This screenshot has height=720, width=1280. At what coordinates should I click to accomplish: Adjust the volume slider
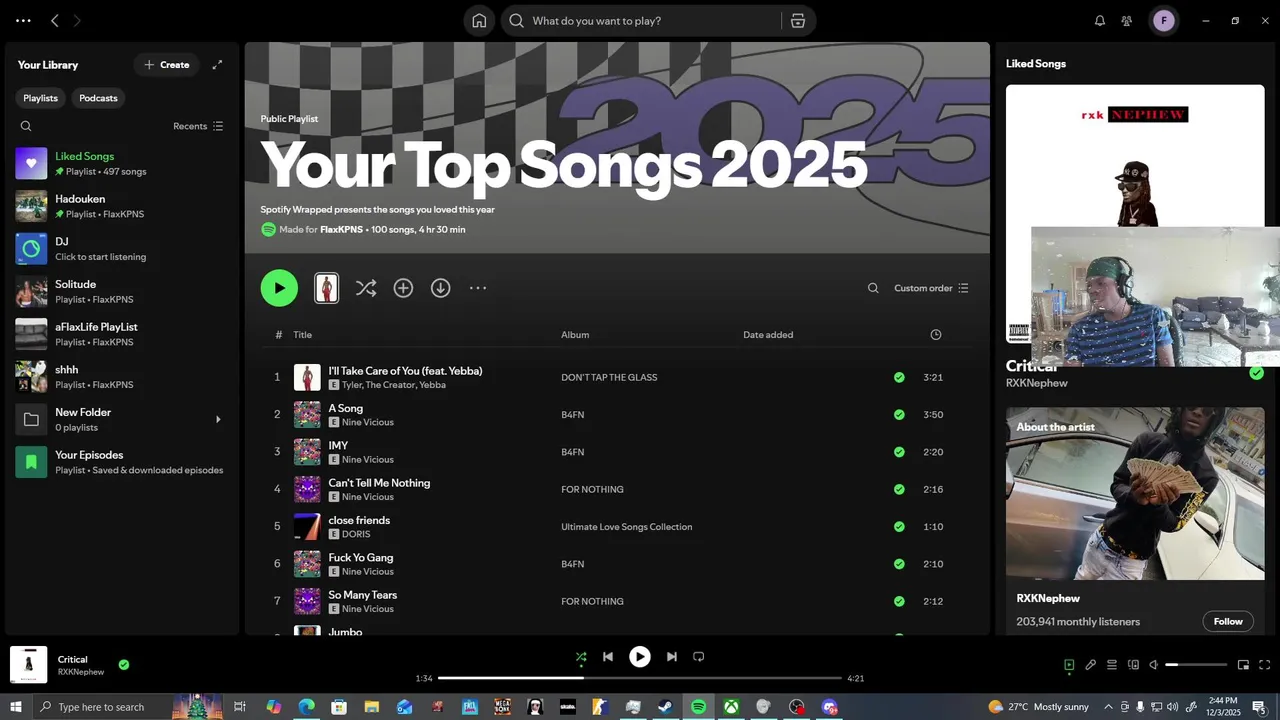pos(1196,665)
